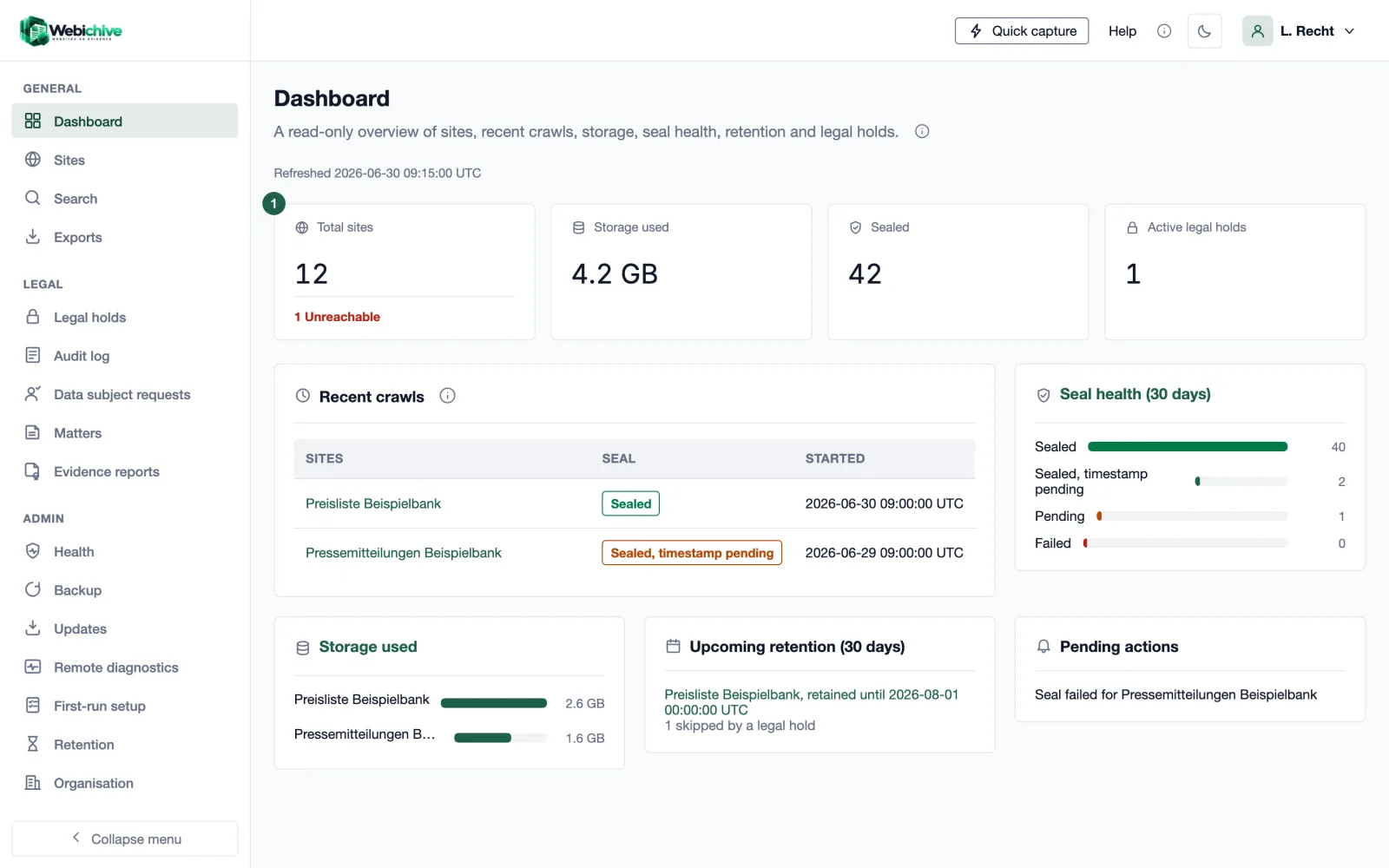Image resolution: width=1389 pixels, height=868 pixels.
Task: Click the Active legal holds card
Action: point(1234,272)
